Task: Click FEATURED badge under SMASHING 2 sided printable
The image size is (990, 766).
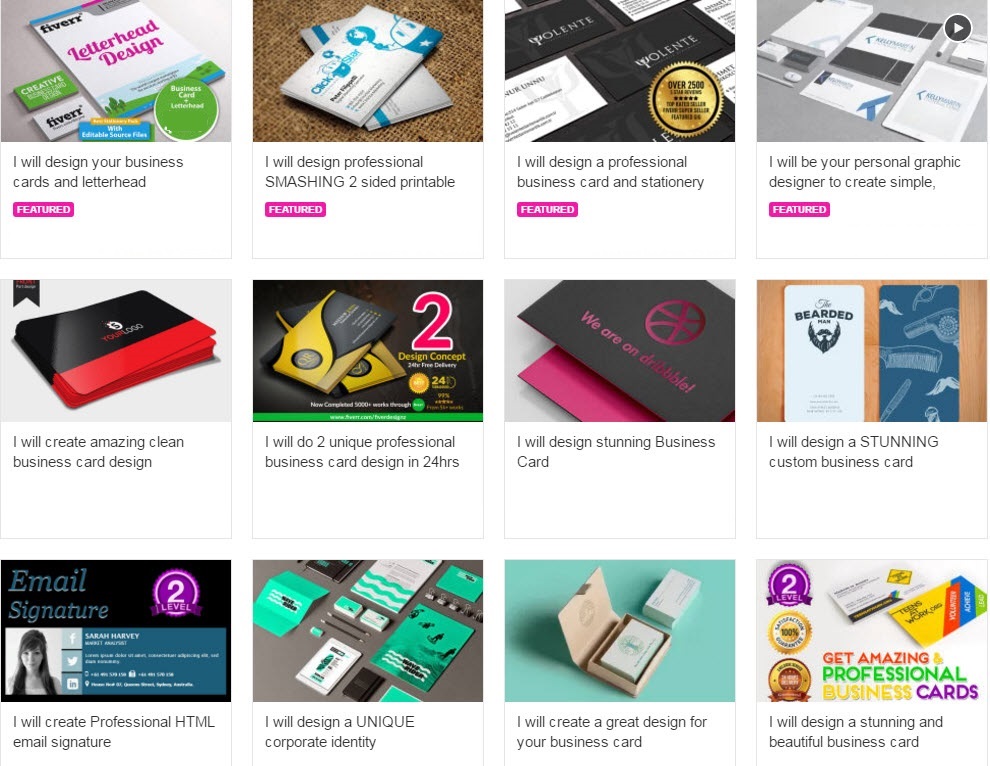Action: [x=295, y=210]
